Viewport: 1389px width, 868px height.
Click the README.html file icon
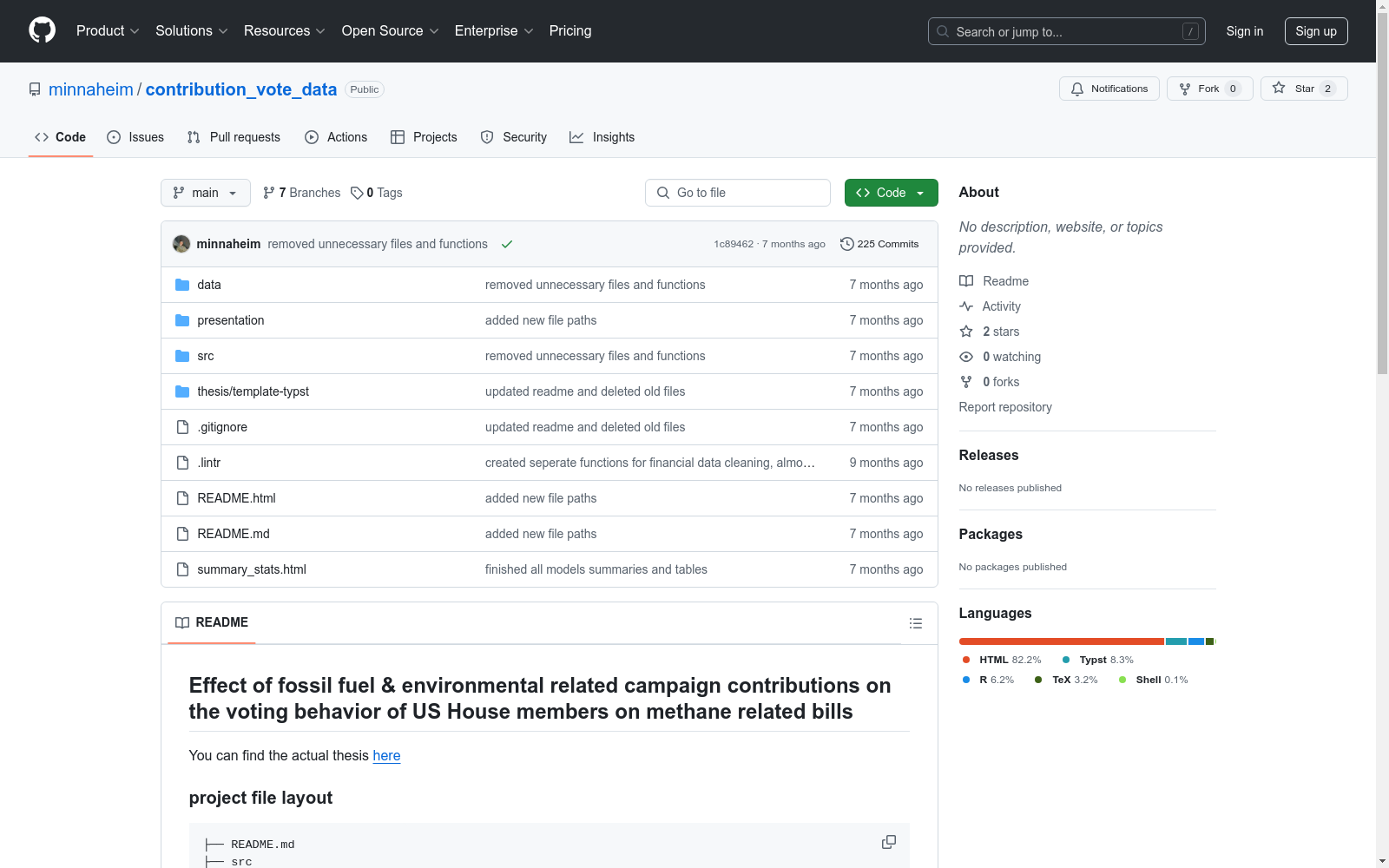182,498
